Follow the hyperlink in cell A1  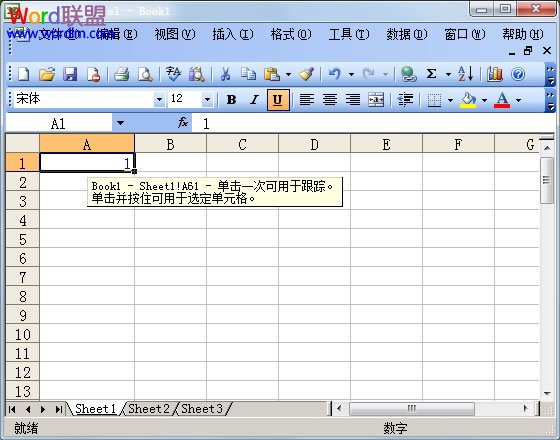(x=127, y=164)
